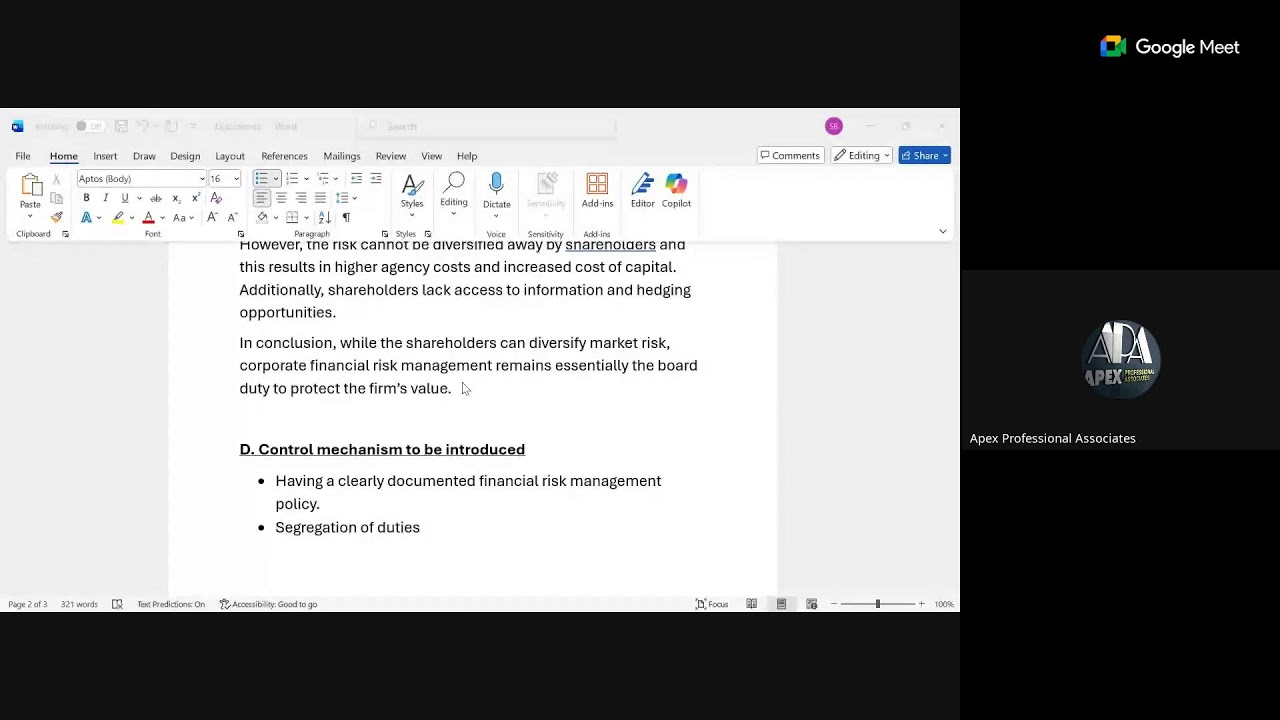1280x720 pixels.
Task: Pick the text highlight color swatch
Action: pos(118,217)
